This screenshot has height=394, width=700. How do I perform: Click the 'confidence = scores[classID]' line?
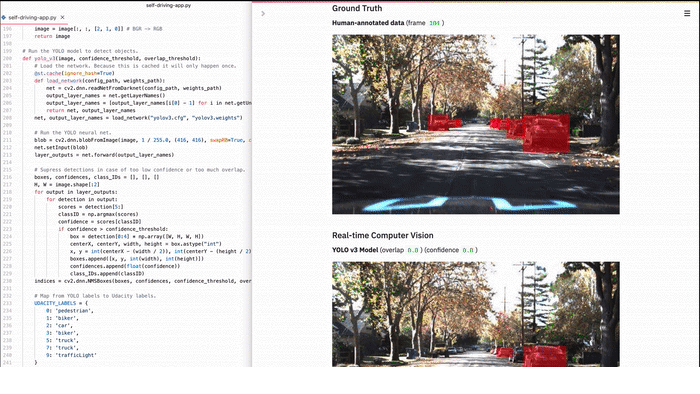[100, 222]
